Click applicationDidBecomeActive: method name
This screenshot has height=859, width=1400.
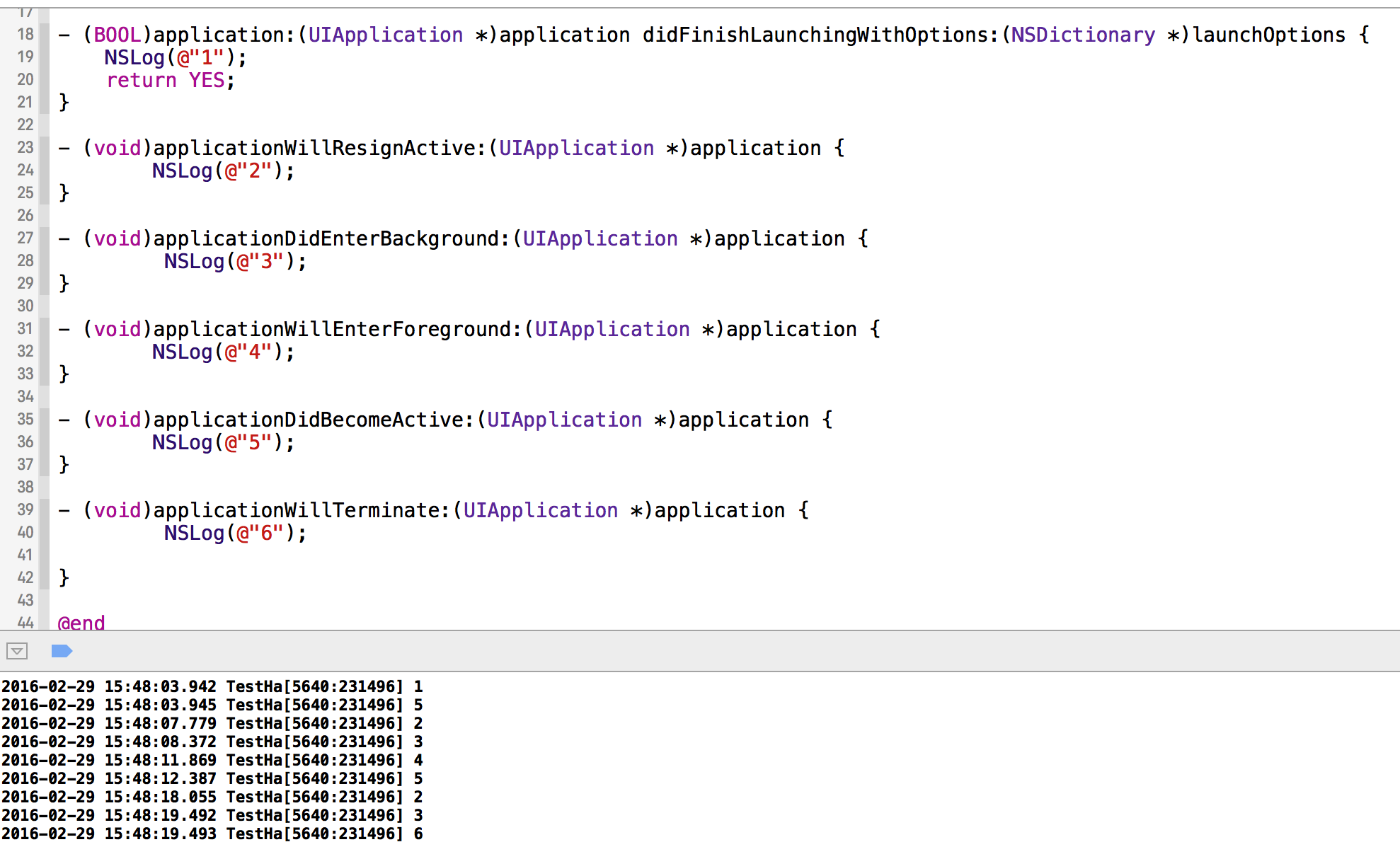coord(314,420)
